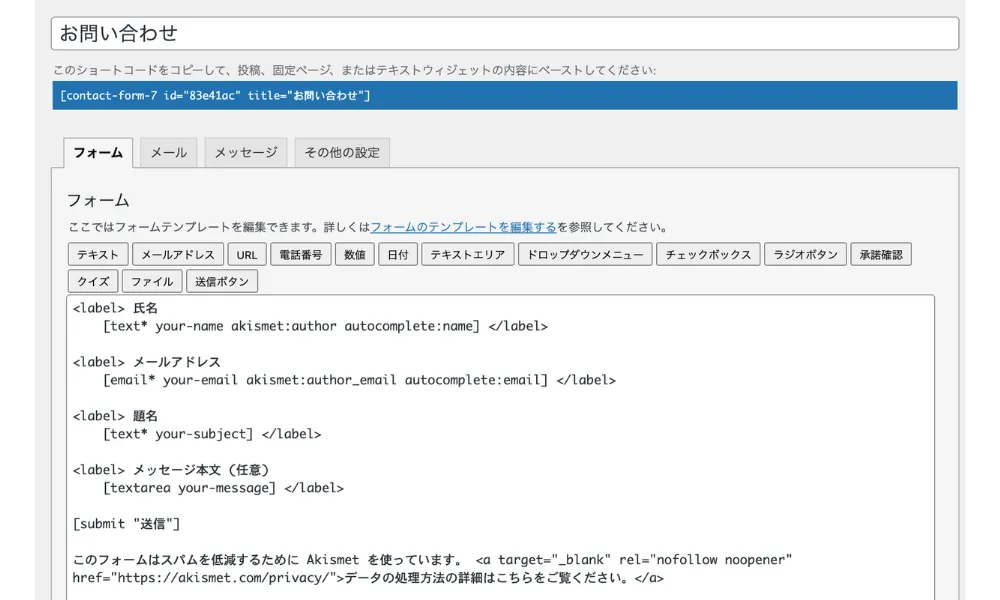
Task: Insert a テキスト (text) form tag
Action: (x=97, y=254)
